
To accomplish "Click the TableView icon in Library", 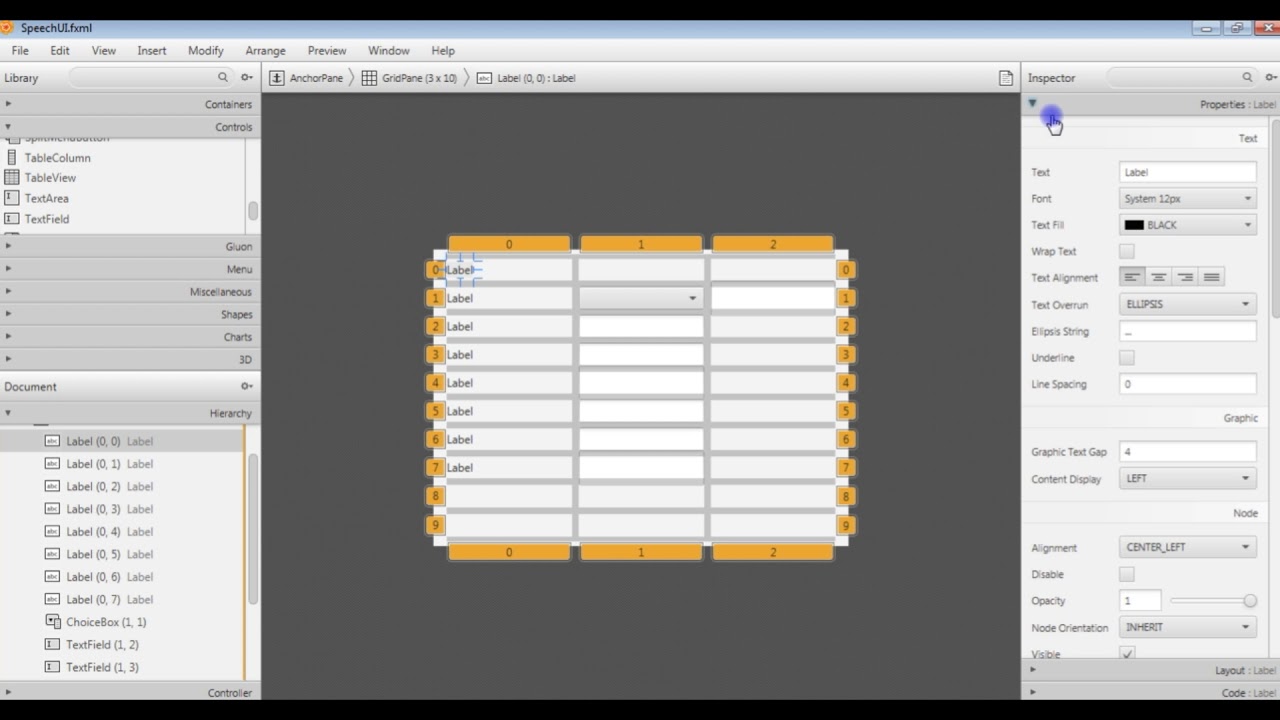I will tap(12, 177).
